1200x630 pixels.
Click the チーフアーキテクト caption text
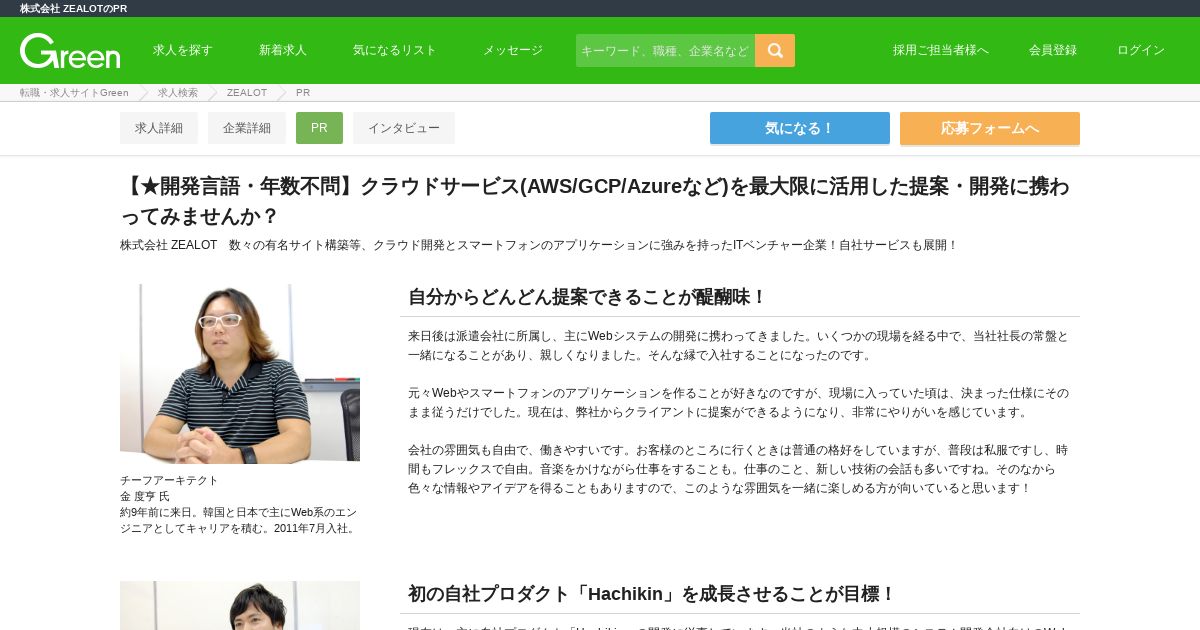tap(169, 480)
